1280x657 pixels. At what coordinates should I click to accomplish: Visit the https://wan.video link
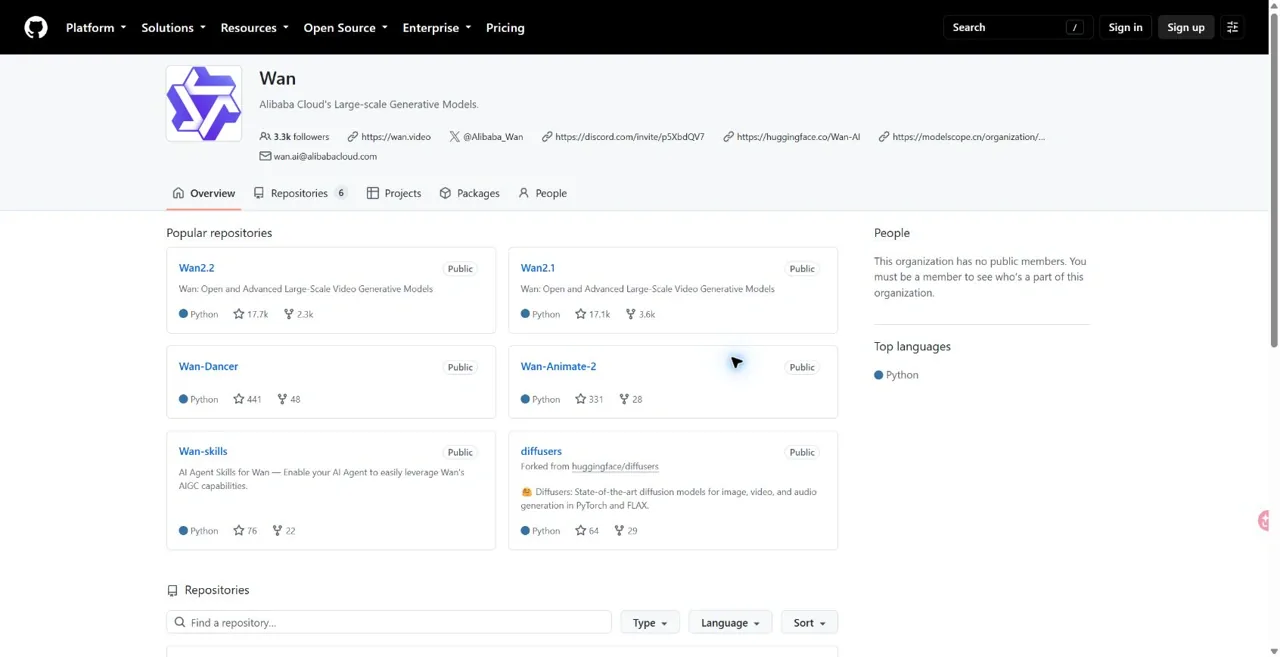(389, 137)
